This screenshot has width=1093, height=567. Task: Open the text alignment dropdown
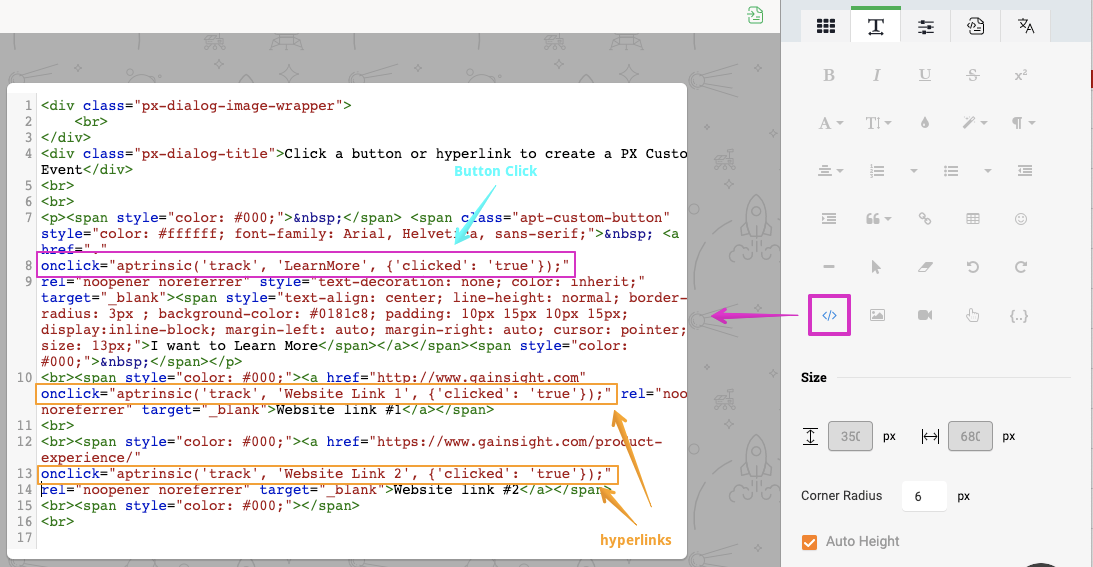click(830, 171)
